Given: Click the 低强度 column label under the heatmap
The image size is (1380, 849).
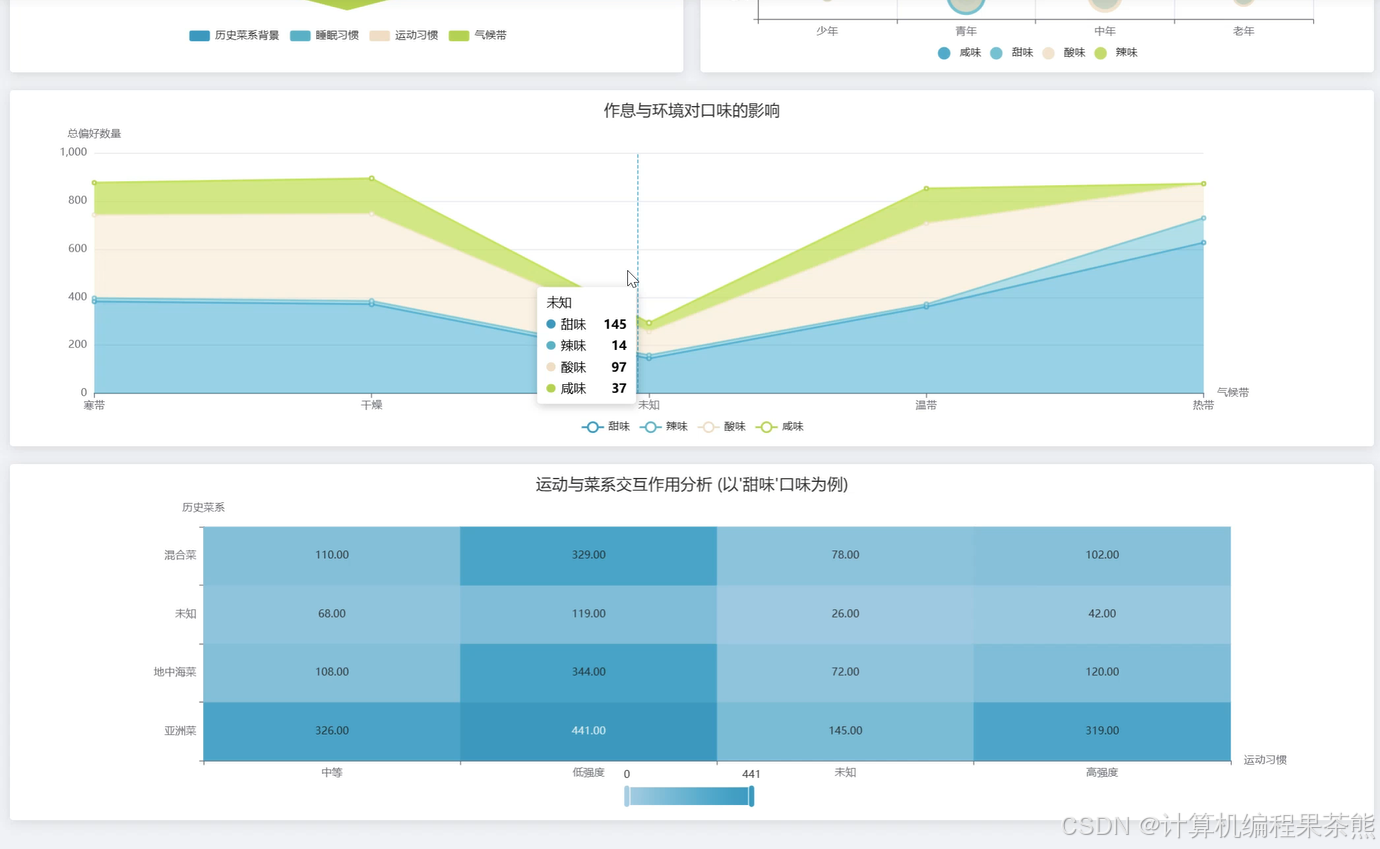Looking at the screenshot, I should pyautogui.click(x=588, y=773).
